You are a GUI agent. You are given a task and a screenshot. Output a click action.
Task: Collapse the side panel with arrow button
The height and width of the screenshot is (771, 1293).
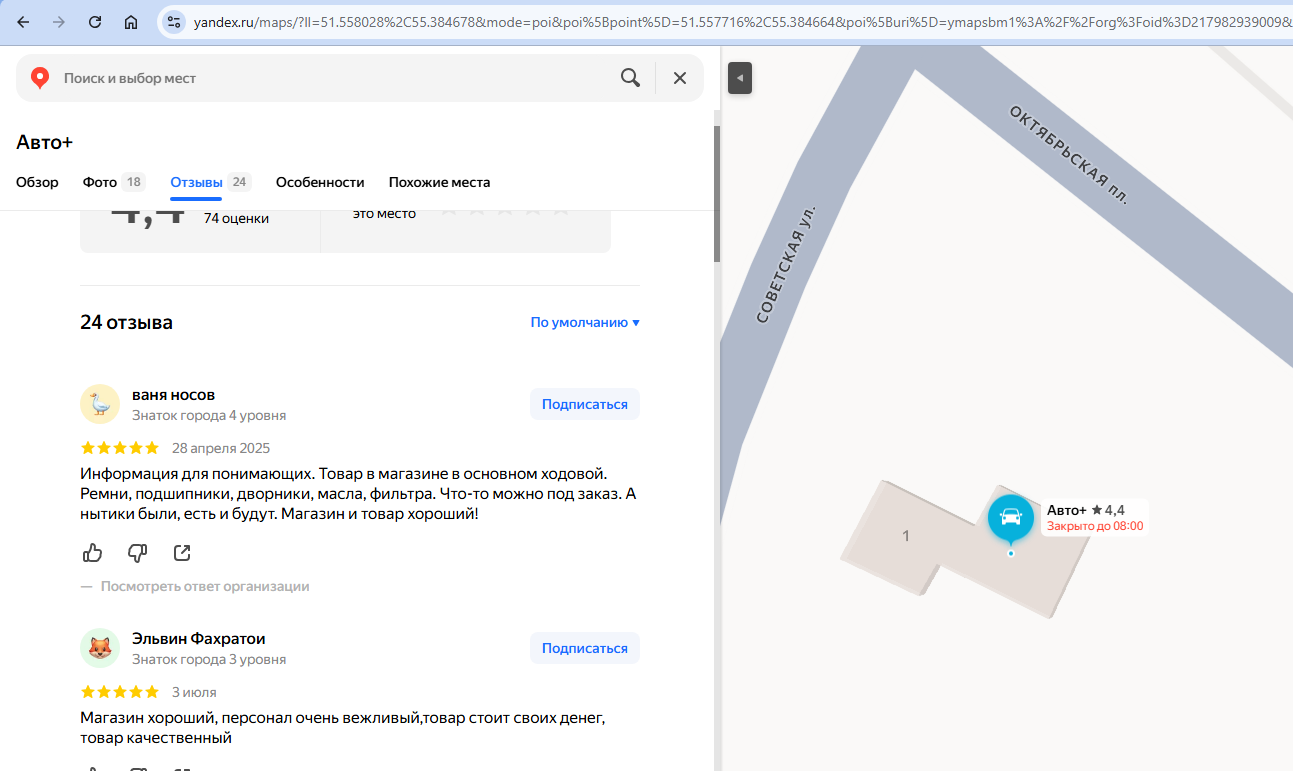click(740, 78)
